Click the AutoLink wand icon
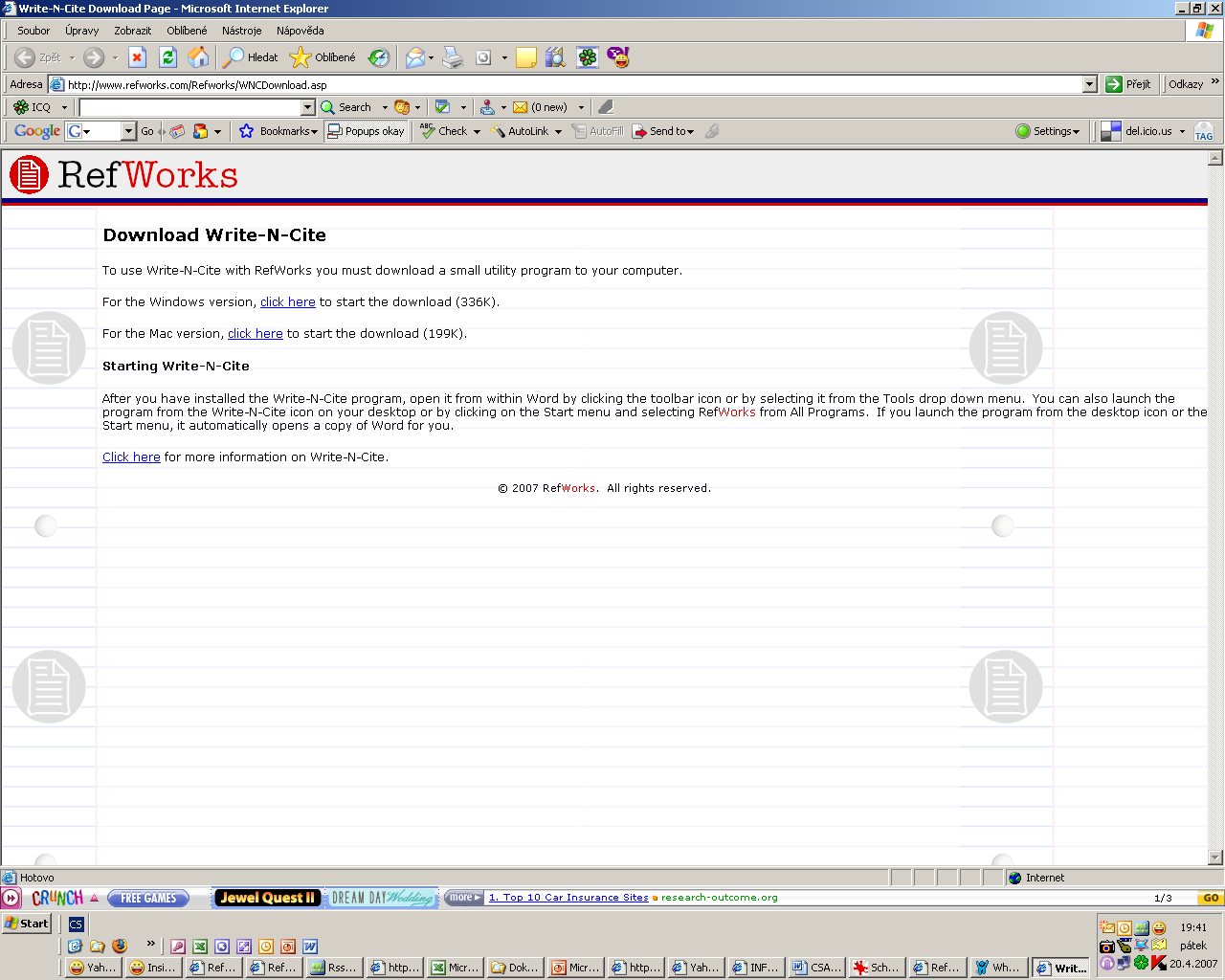Screen dimensions: 1225x980 tap(498, 131)
